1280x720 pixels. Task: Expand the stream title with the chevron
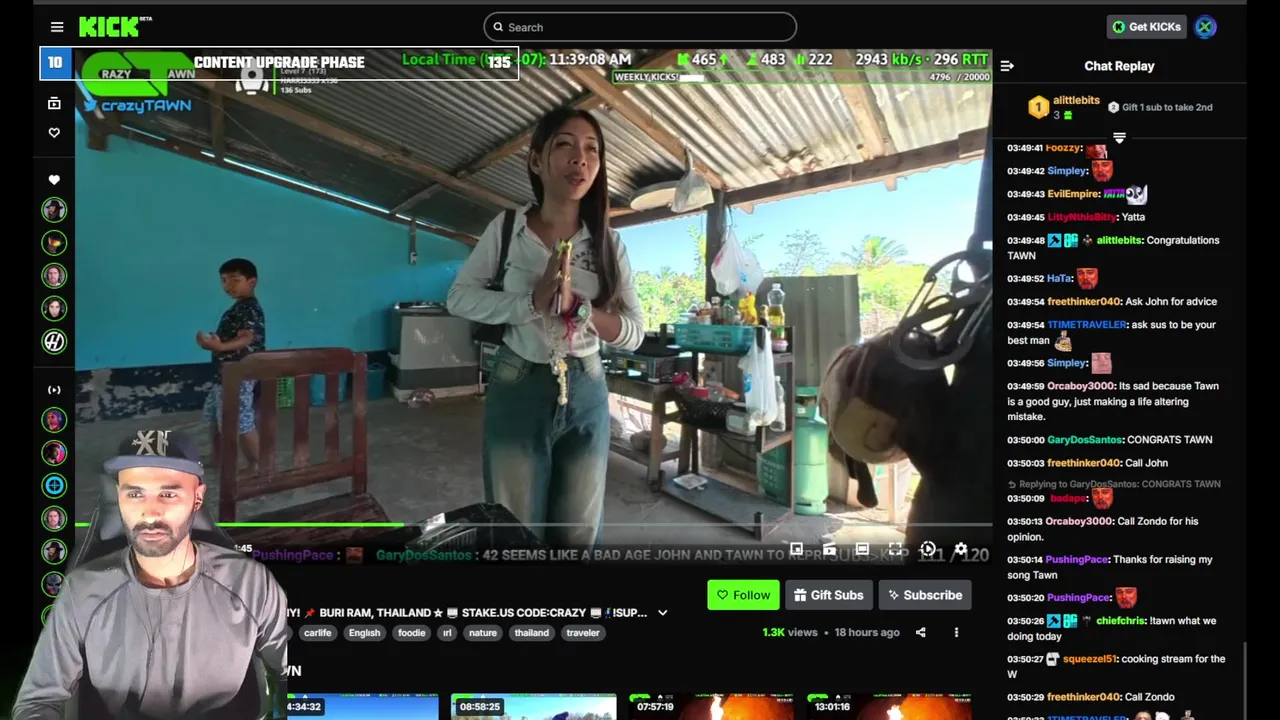pyautogui.click(x=662, y=613)
